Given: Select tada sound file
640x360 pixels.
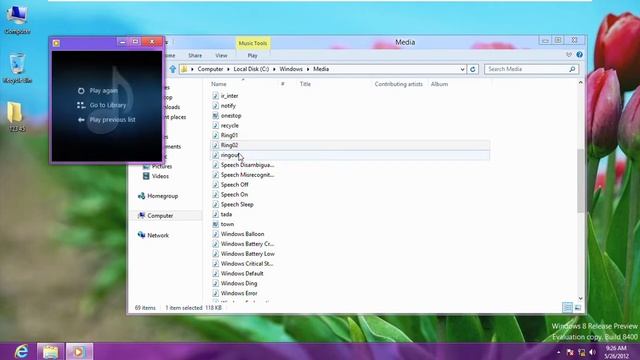Looking at the screenshot, I should [x=226, y=214].
